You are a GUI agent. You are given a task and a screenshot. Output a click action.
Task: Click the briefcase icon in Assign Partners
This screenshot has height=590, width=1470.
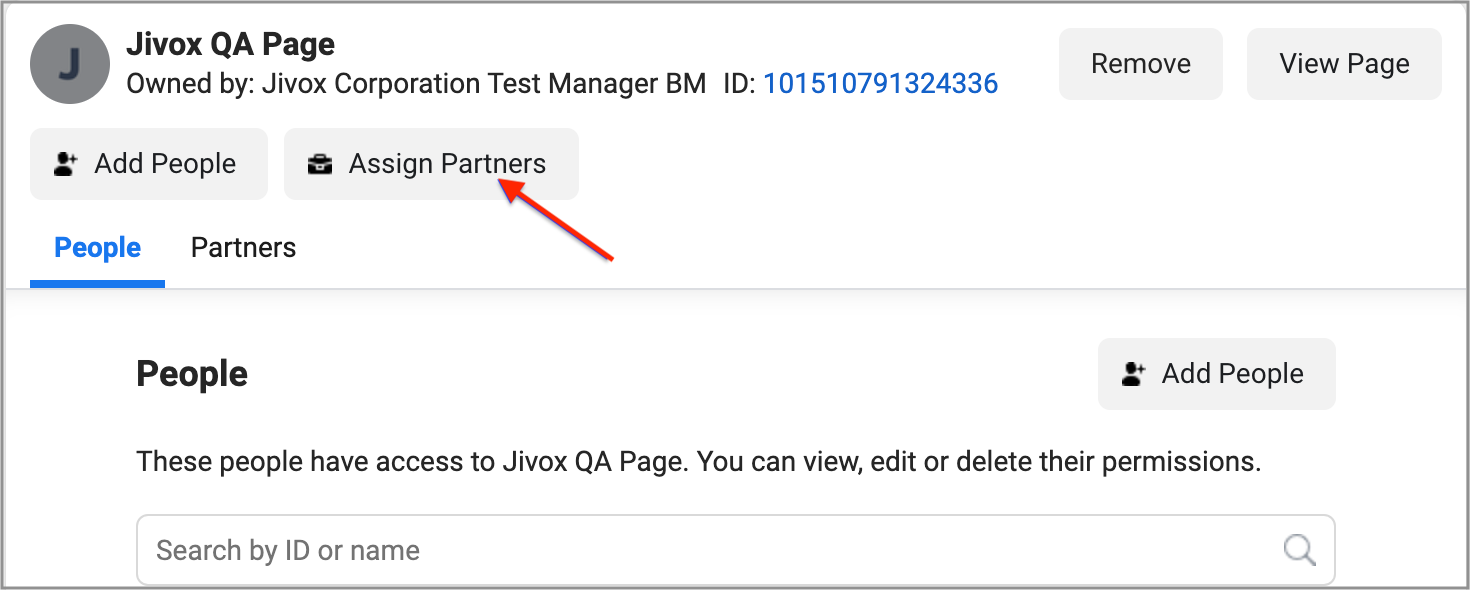[x=320, y=164]
